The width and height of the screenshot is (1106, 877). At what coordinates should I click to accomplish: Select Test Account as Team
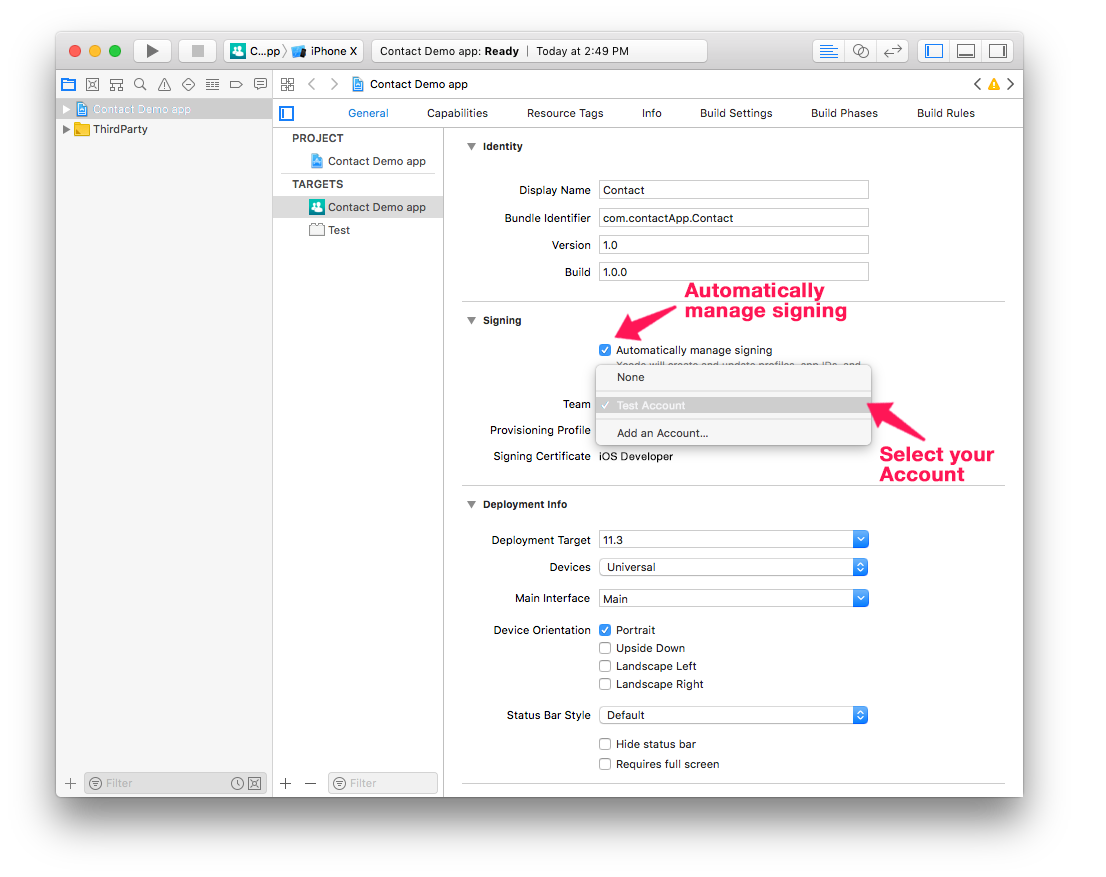[734, 405]
